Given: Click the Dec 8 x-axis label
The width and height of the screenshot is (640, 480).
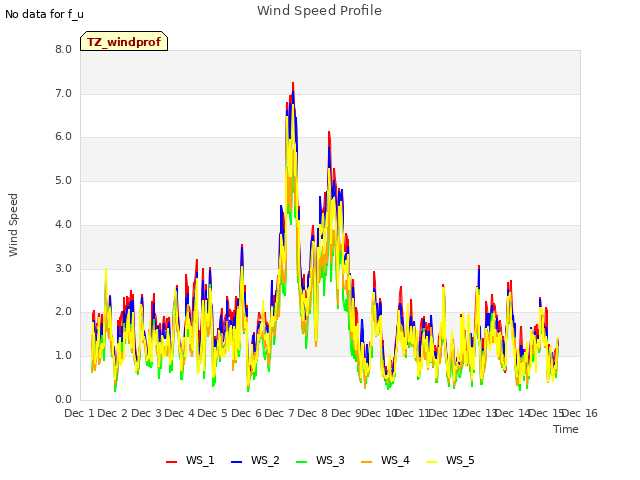Looking at the screenshot, I should pyautogui.click(x=312, y=413).
